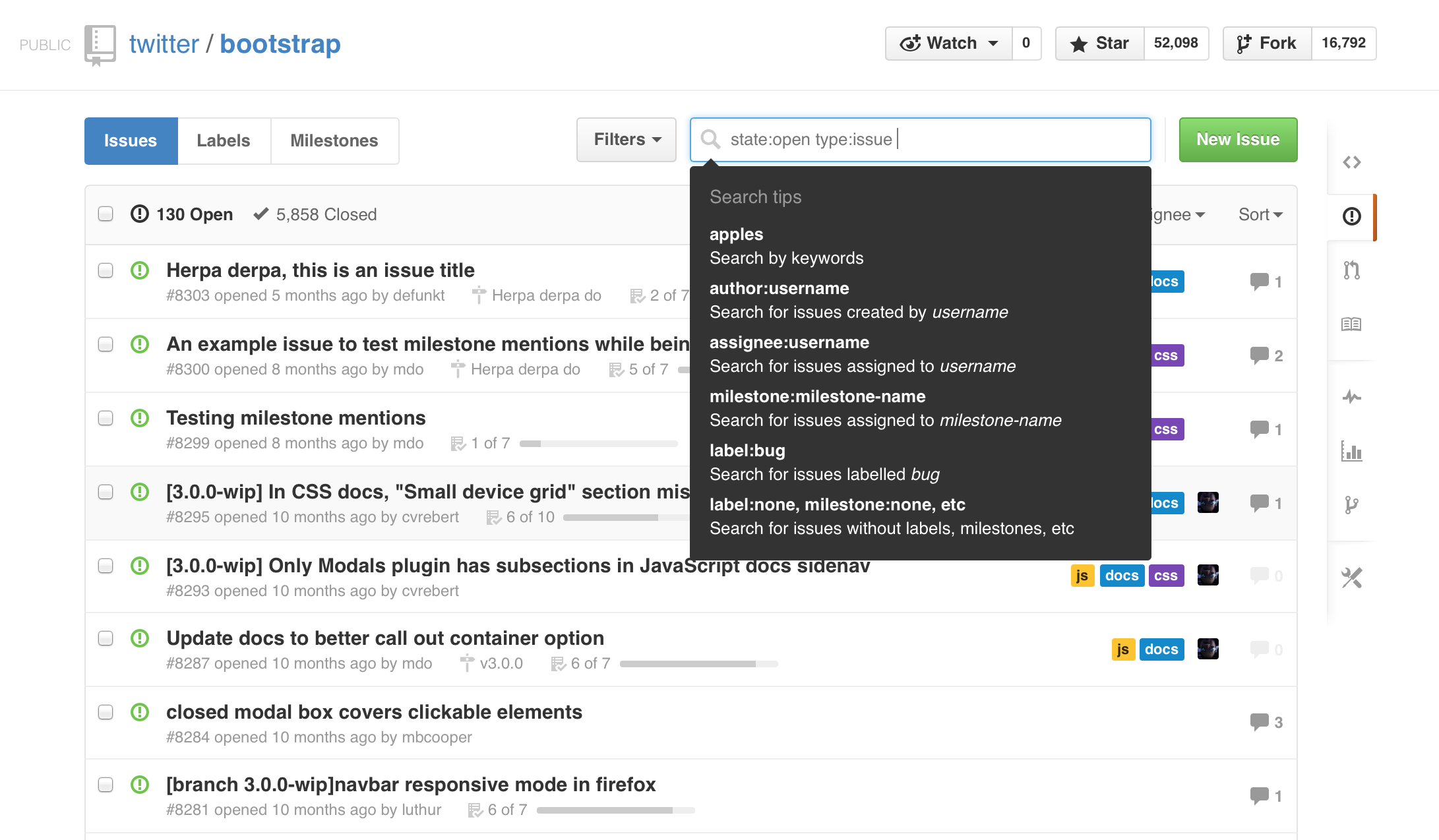
Task: Open the Graphs bar chart icon
Action: pyautogui.click(x=1351, y=451)
